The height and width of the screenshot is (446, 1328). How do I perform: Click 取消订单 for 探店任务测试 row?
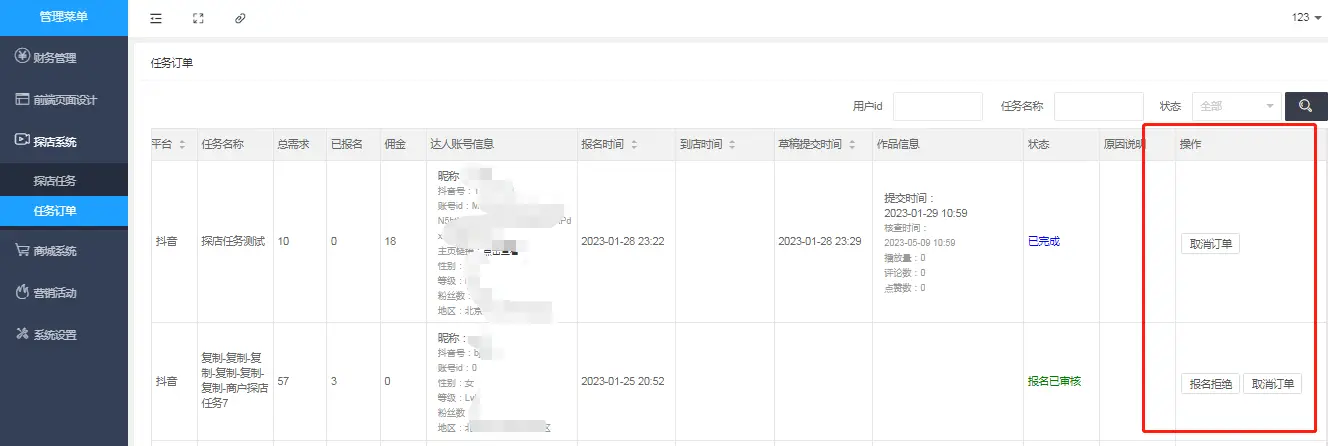[x=1210, y=244]
